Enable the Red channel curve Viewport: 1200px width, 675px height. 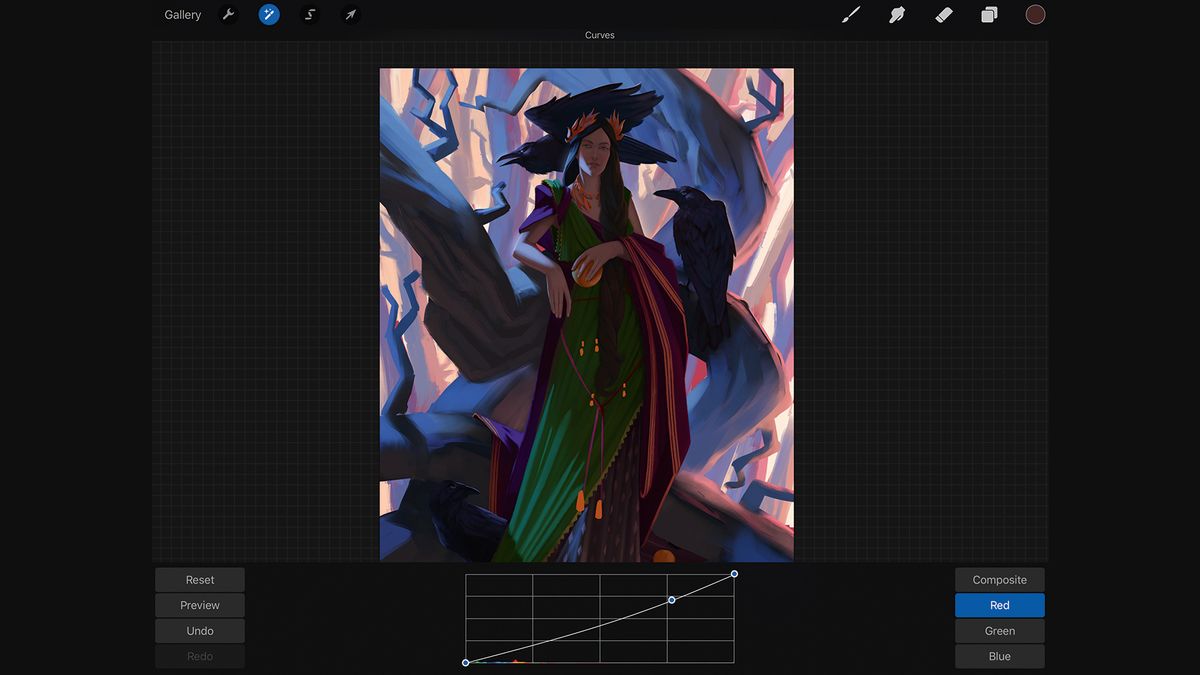pyautogui.click(x=999, y=605)
